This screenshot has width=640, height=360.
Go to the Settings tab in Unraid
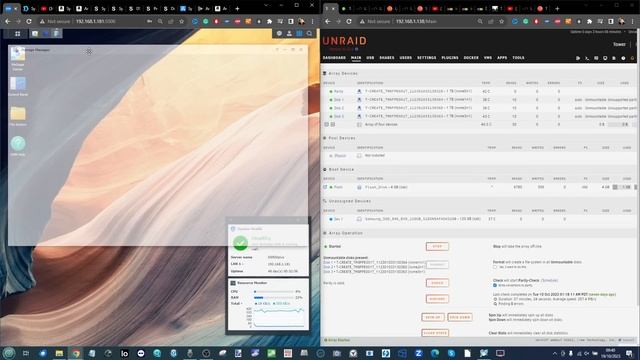point(427,58)
